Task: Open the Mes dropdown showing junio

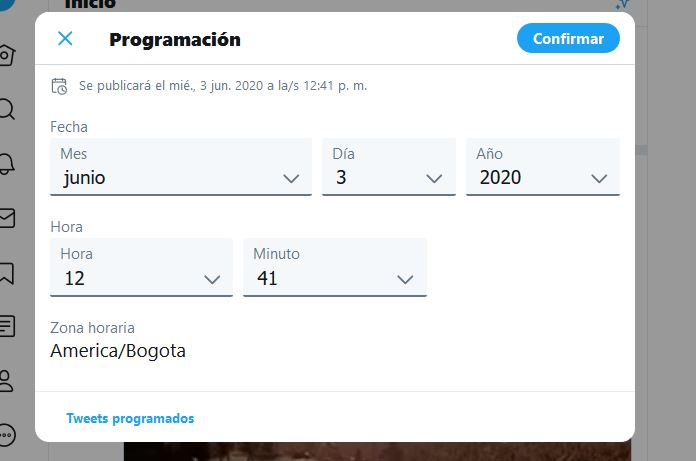Action: coord(181,167)
